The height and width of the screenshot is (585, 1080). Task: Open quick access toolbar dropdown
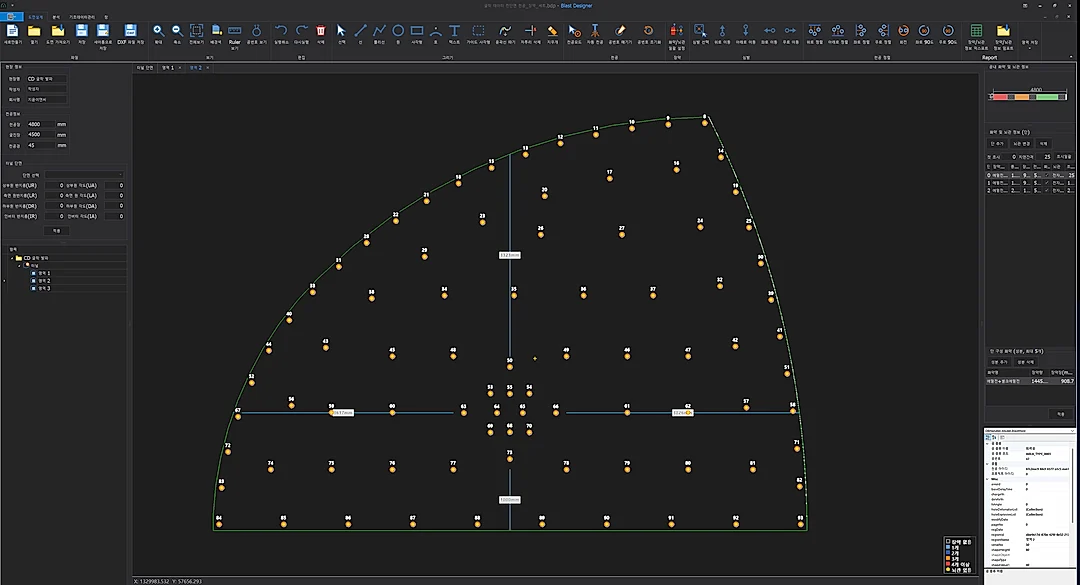(12, 5)
